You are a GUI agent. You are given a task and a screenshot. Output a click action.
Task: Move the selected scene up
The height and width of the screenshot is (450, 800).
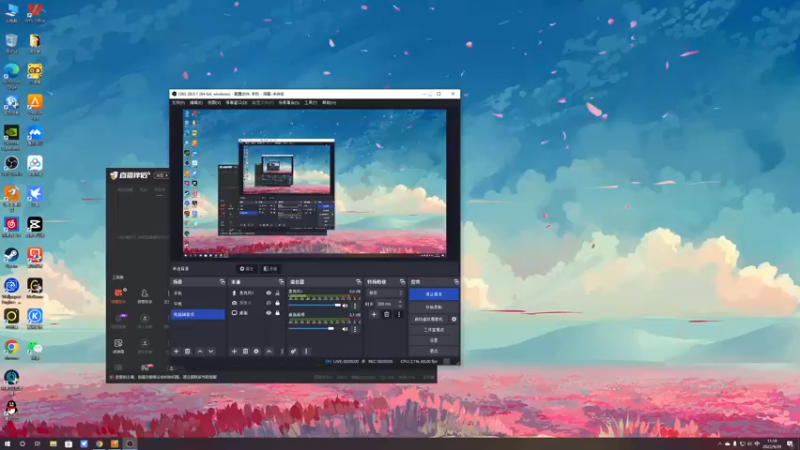tap(199, 351)
